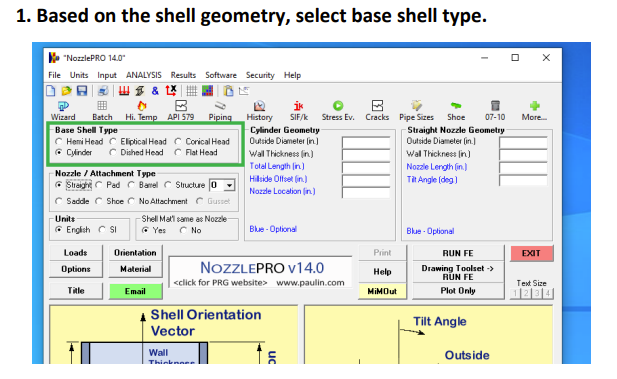Viewport: 617px width, 379px height.
Task: Click the Title button
Action: (x=76, y=291)
